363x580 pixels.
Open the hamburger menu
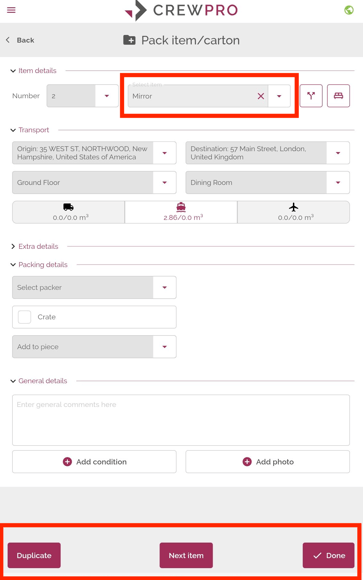point(11,10)
